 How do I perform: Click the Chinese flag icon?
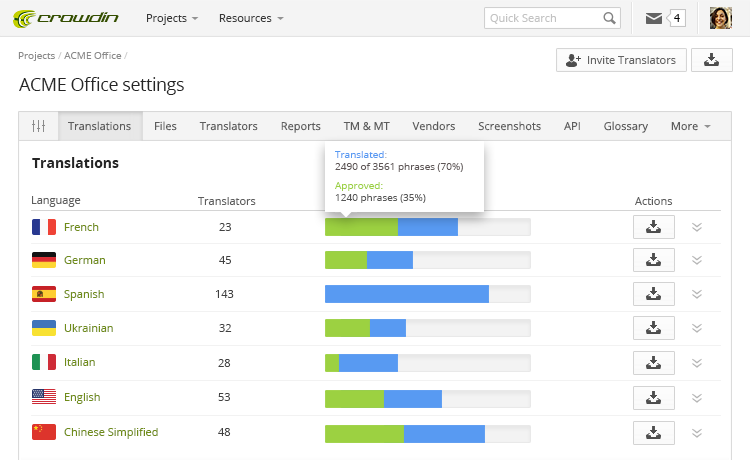click(44, 432)
